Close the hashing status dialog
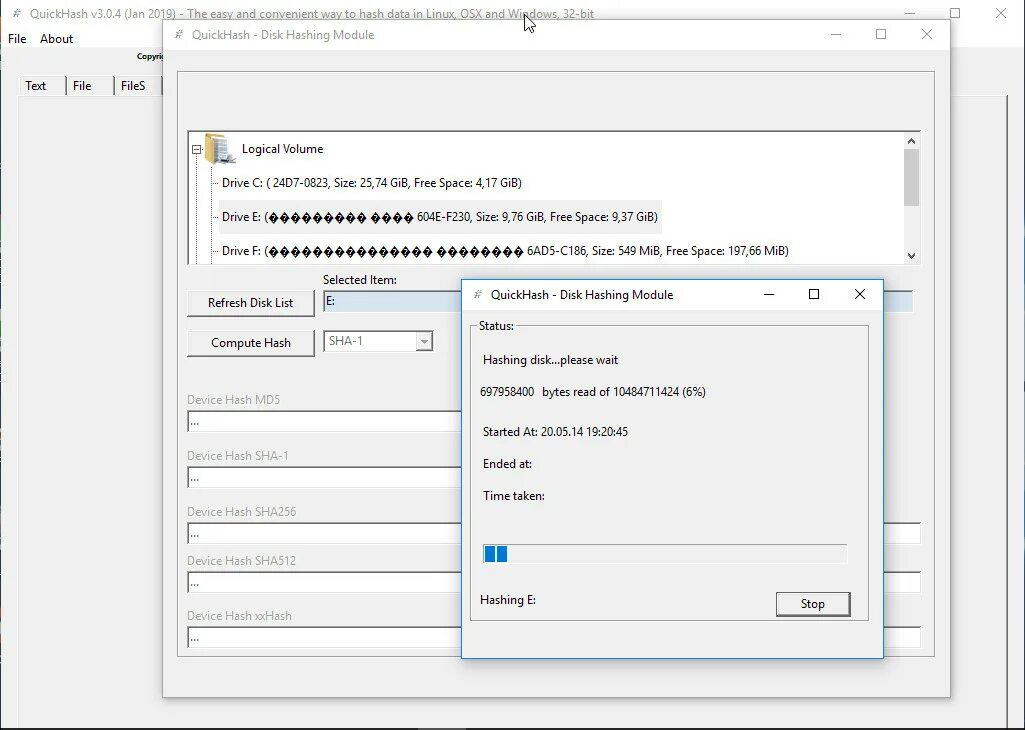Image resolution: width=1025 pixels, height=730 pixels. [x=860, y=295]
